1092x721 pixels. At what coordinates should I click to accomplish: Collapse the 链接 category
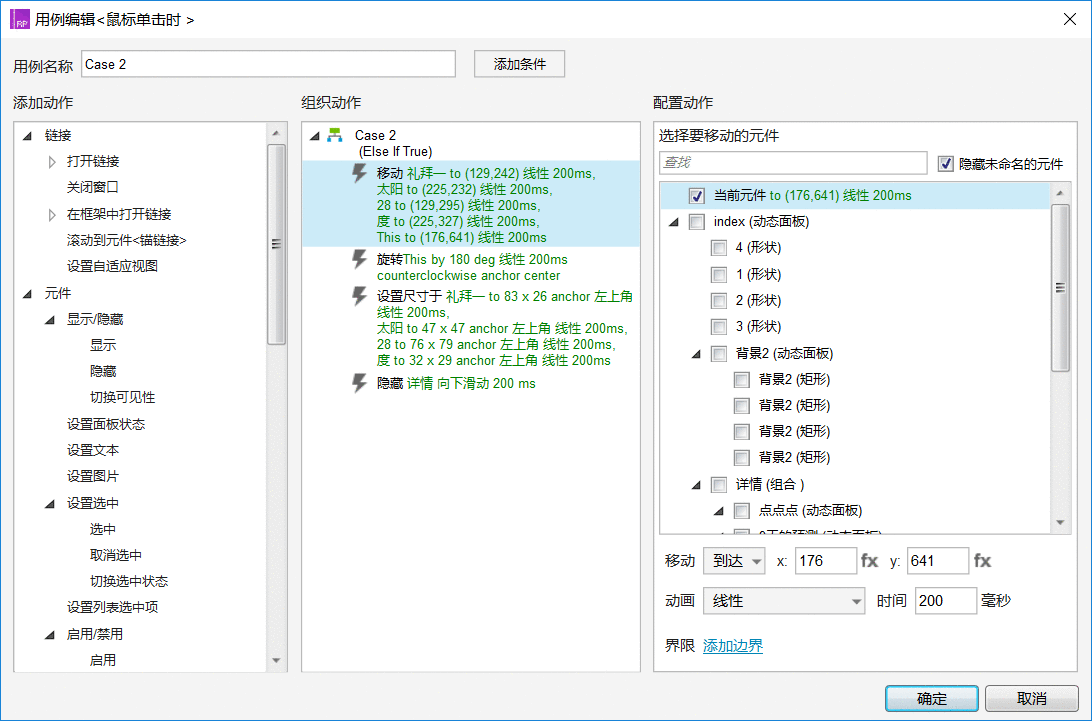click(27, 136)
